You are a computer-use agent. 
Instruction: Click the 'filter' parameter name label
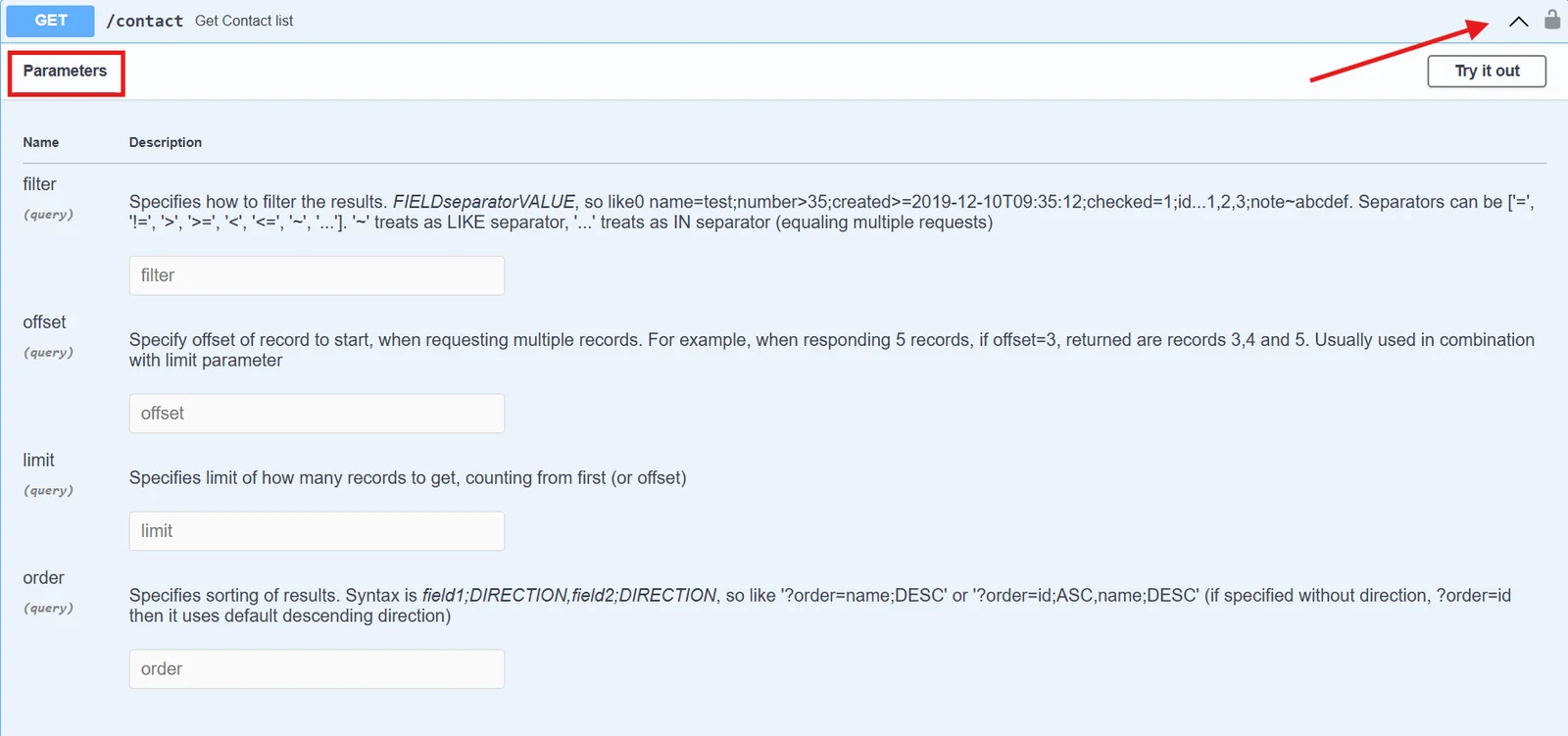click(x=39, y=184)
